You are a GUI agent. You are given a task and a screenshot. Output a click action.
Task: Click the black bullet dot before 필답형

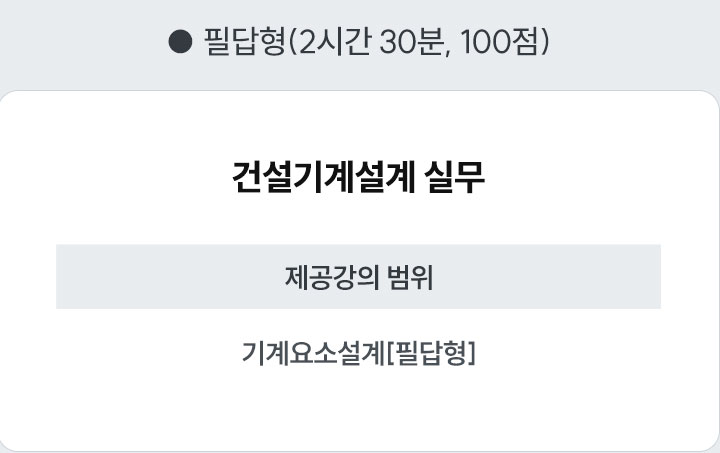(180, 43)
